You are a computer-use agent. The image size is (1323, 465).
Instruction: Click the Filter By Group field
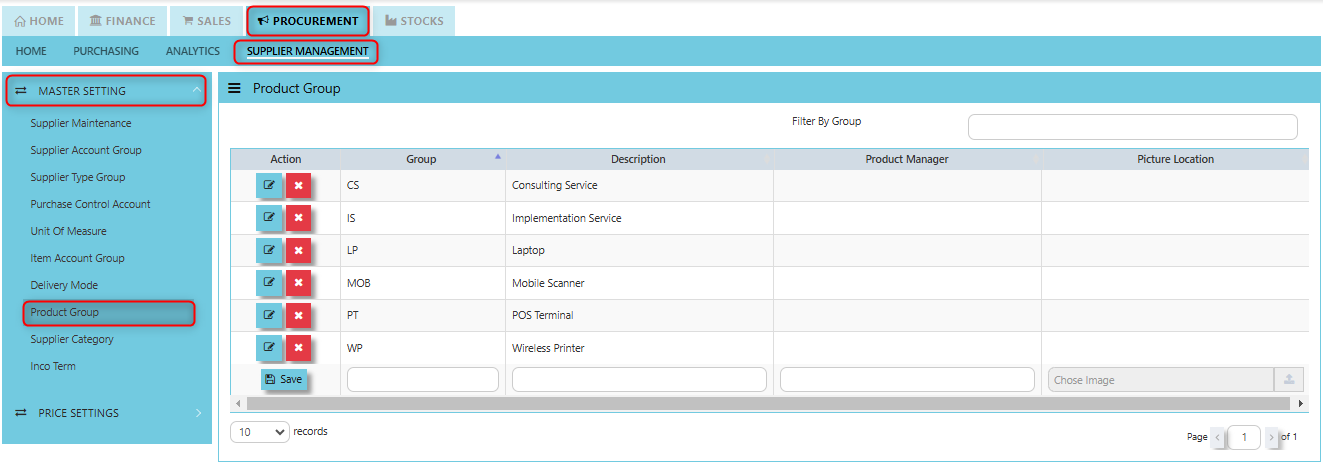pos(1132,127)
